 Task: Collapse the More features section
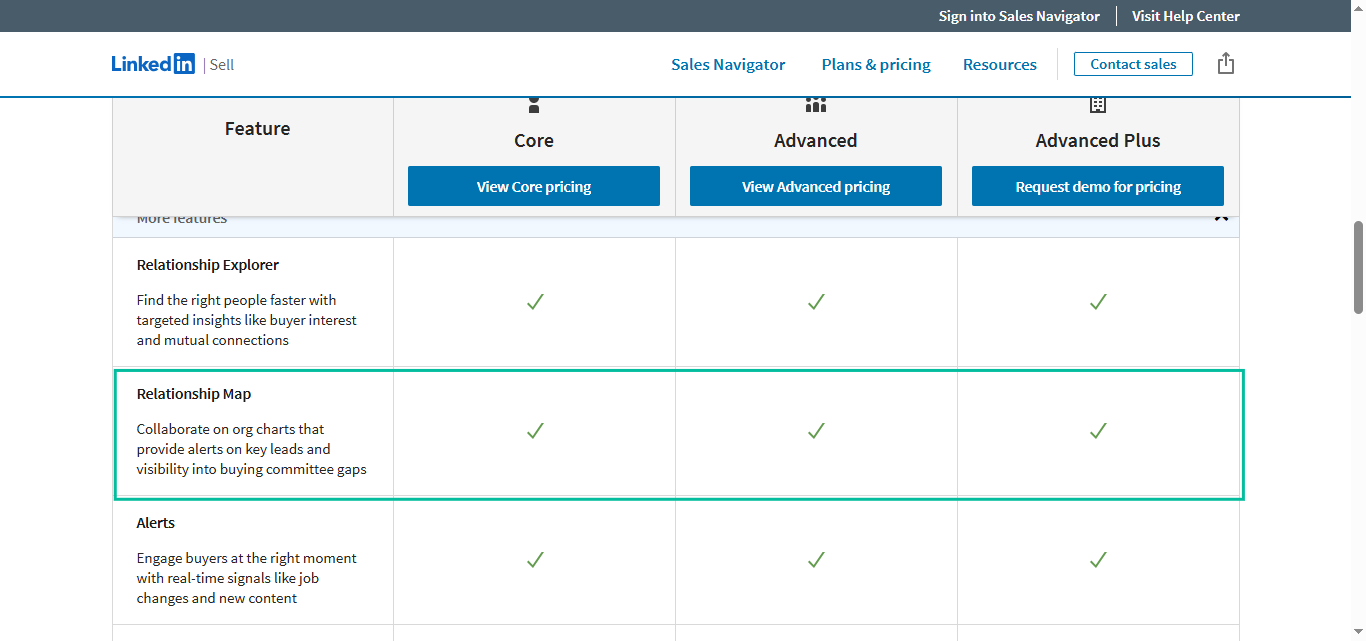pyautogui.click(x=1221, y=216)
